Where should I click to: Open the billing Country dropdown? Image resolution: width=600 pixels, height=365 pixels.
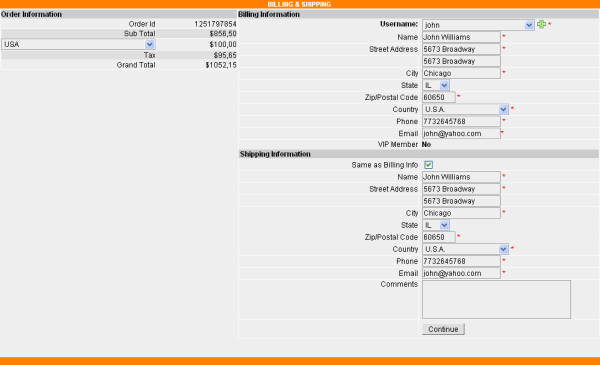click(465, 109)
